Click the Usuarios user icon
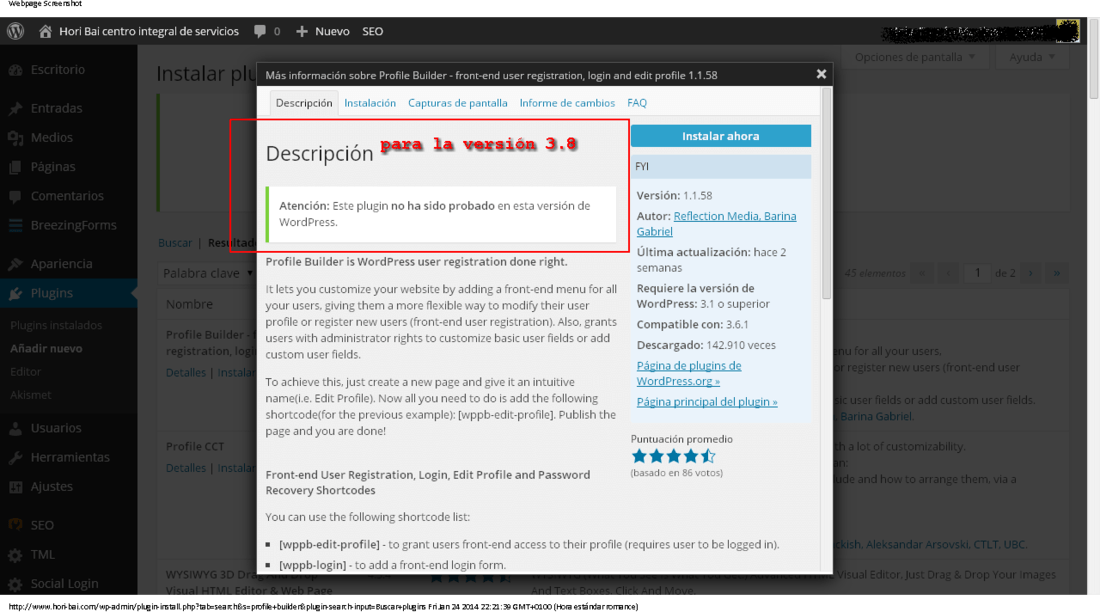The height and width of the screenshot is (612, 1100). [15, 428]
